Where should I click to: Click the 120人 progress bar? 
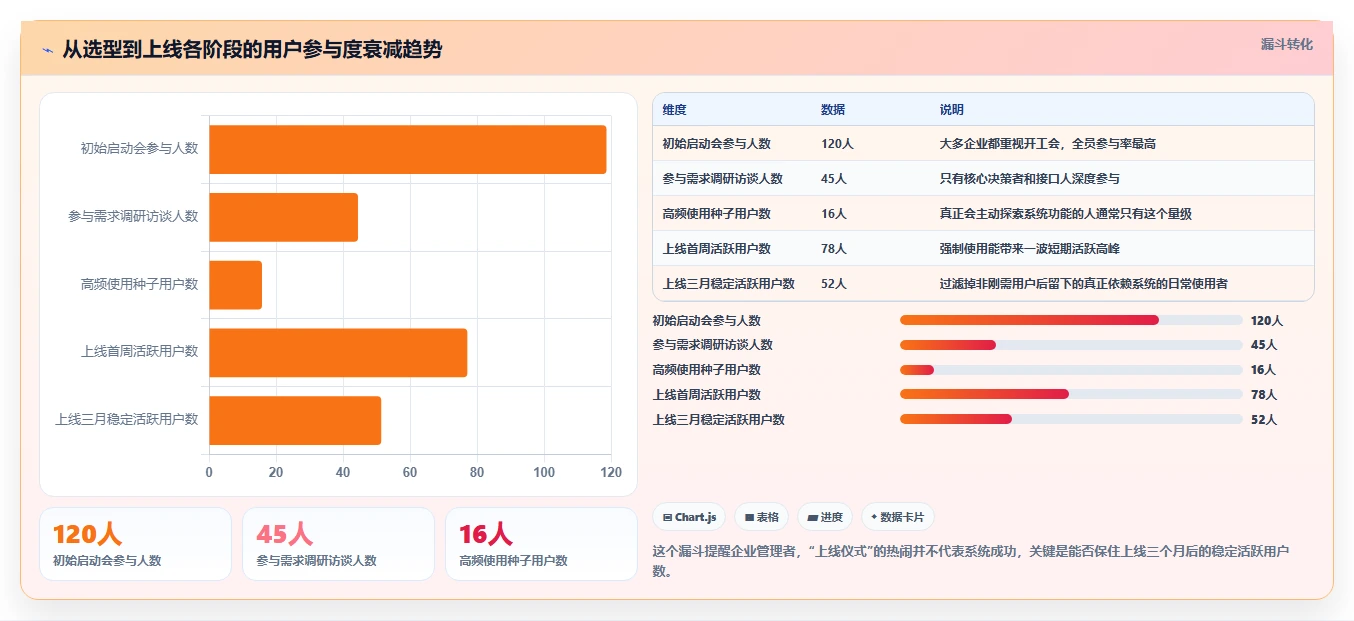[x=1071, y=320]
